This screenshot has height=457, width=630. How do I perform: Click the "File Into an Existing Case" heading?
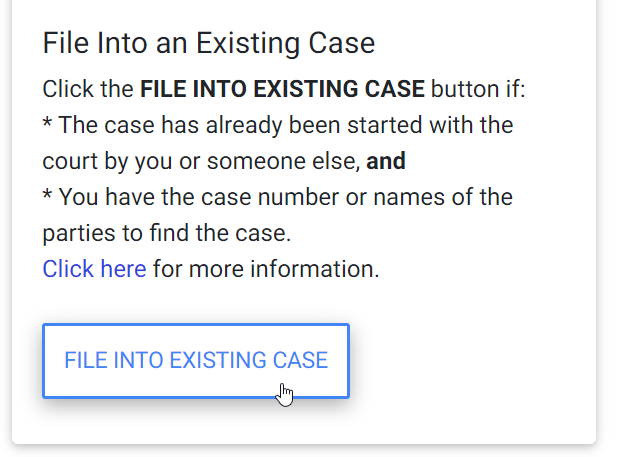pyautogui.click(x=208, y=44)
